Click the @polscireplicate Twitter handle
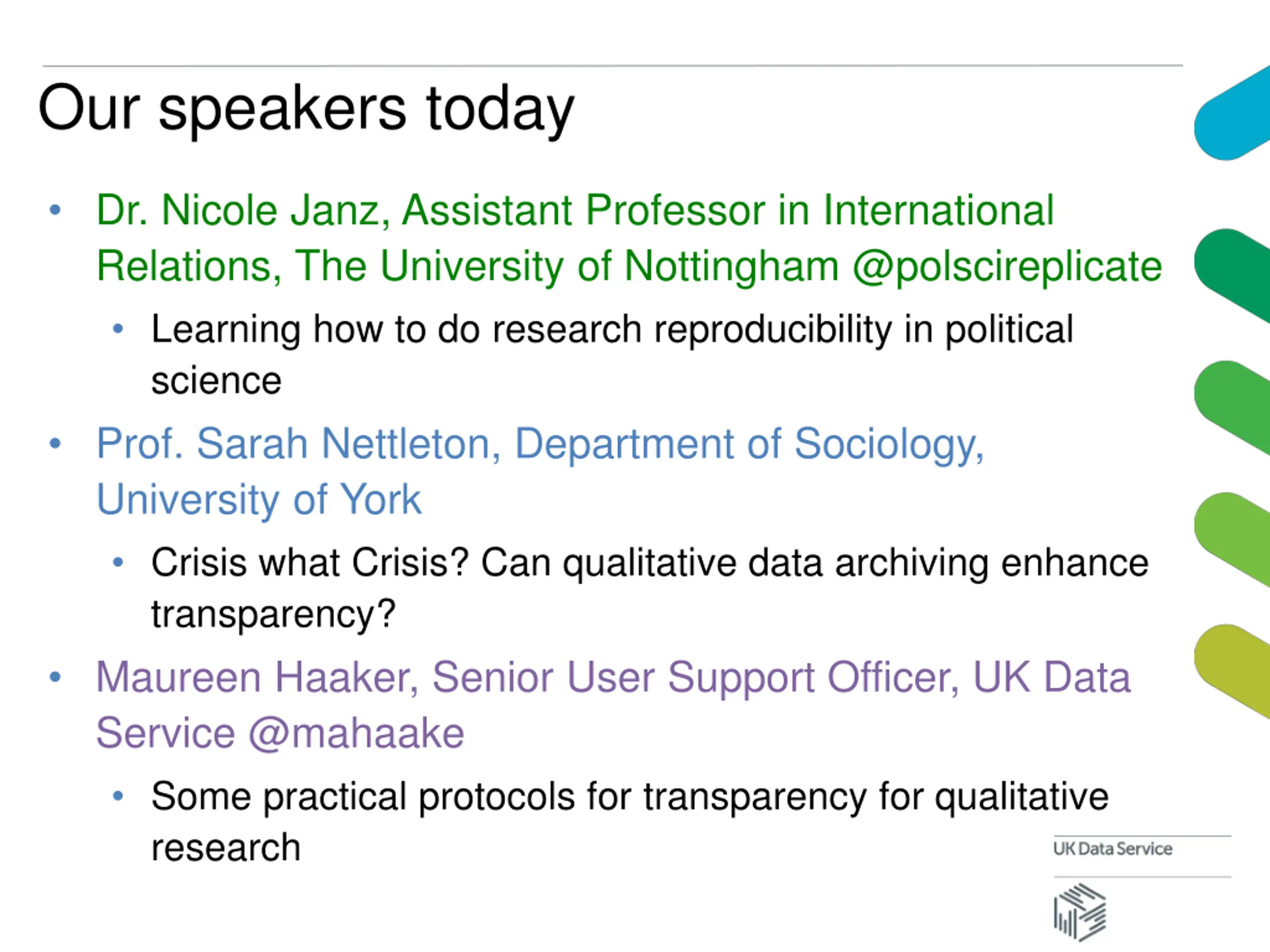The image size is (1270, 952). 1008,267
